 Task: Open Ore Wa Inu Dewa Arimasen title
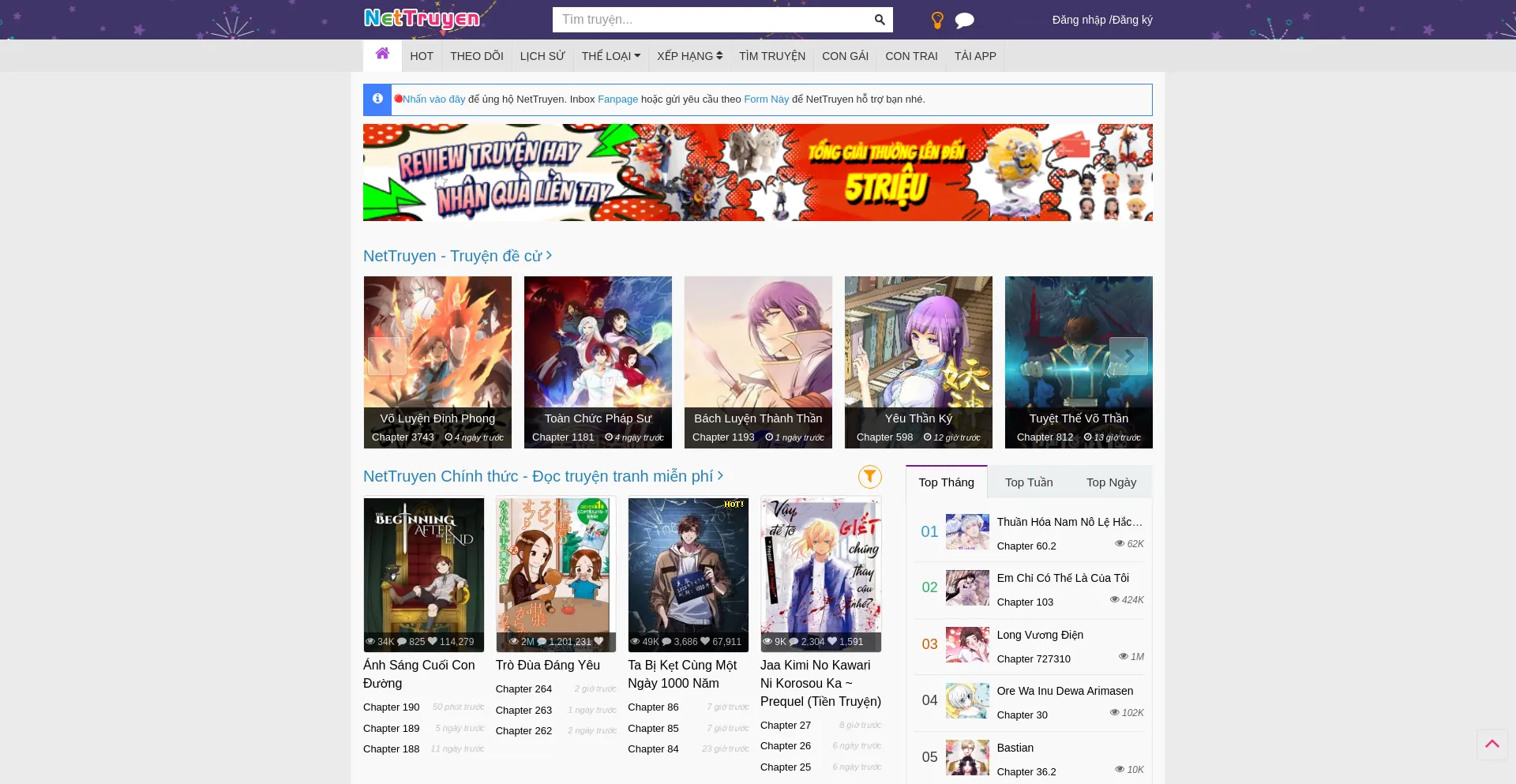click(1065, 691)
